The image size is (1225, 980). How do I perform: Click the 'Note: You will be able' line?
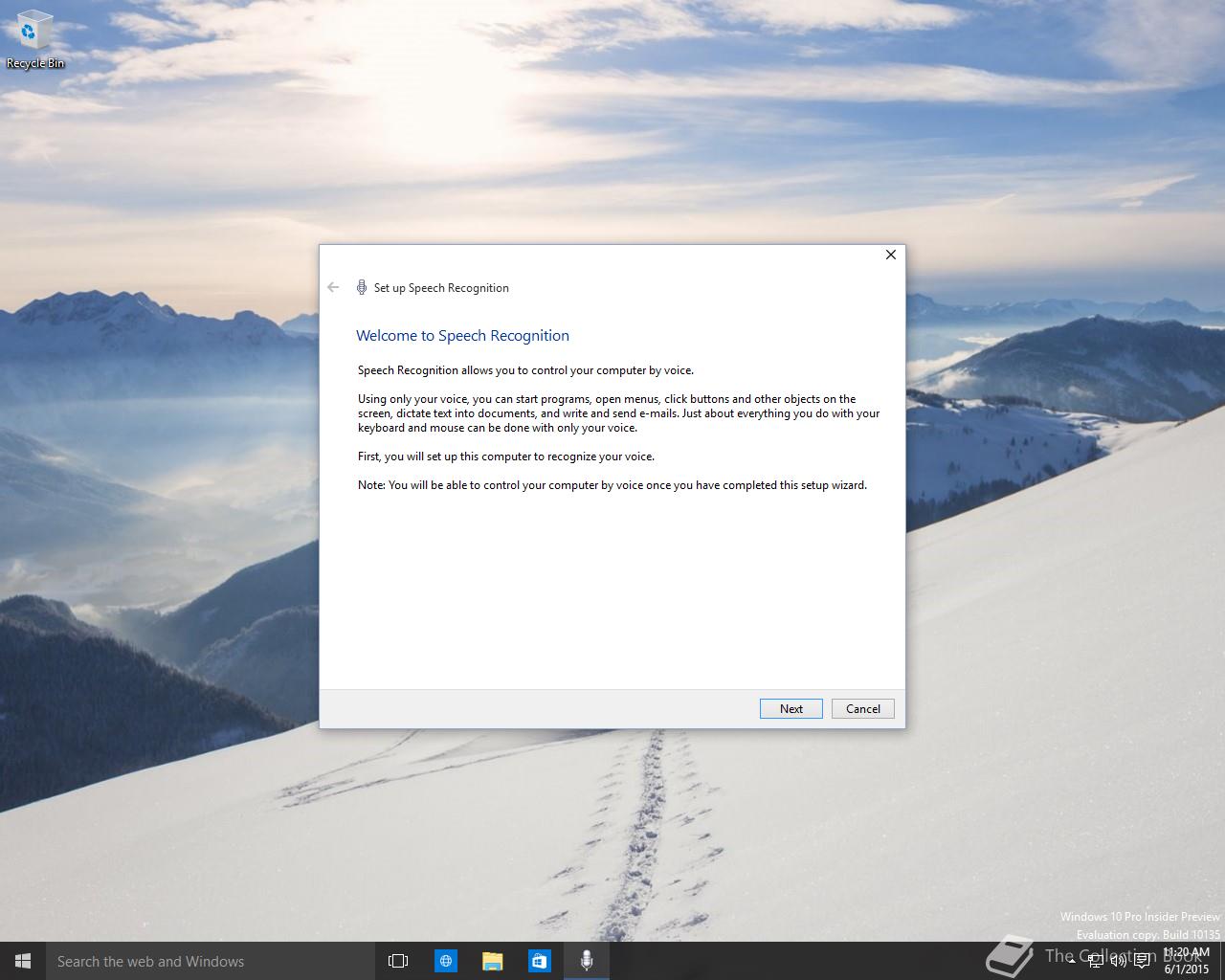612,485
